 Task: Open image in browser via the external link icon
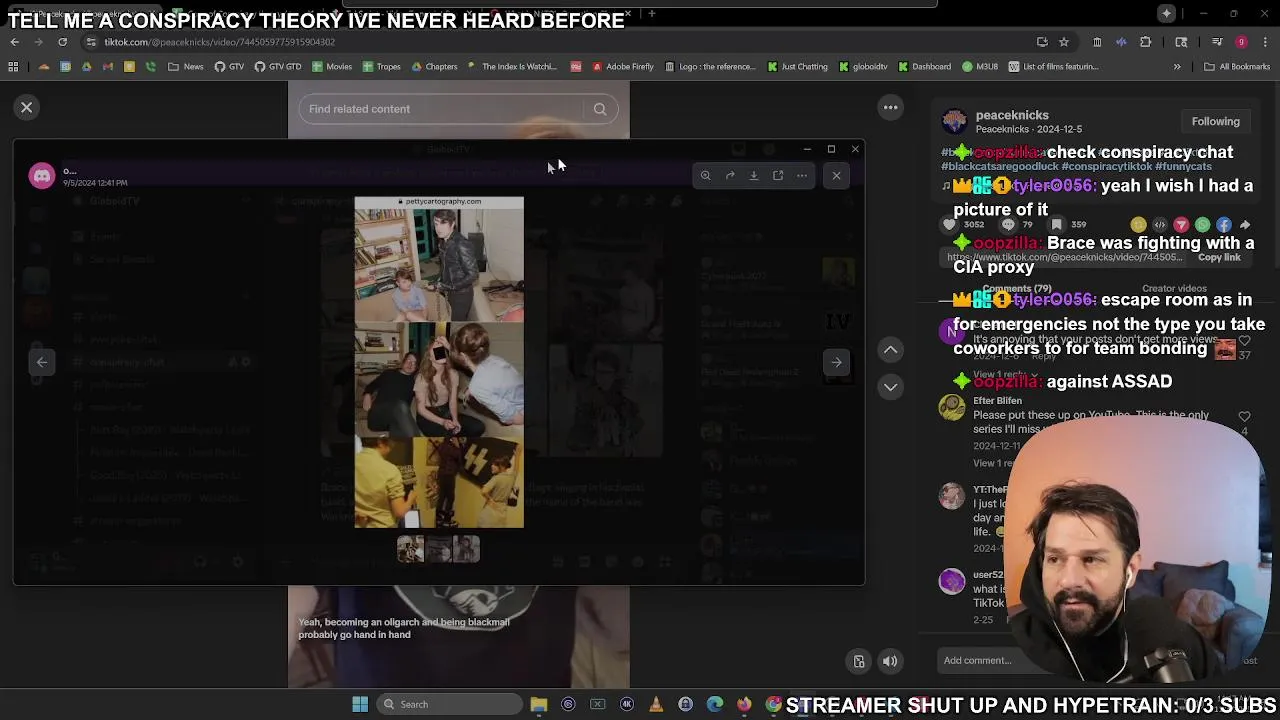pos(778,175)
